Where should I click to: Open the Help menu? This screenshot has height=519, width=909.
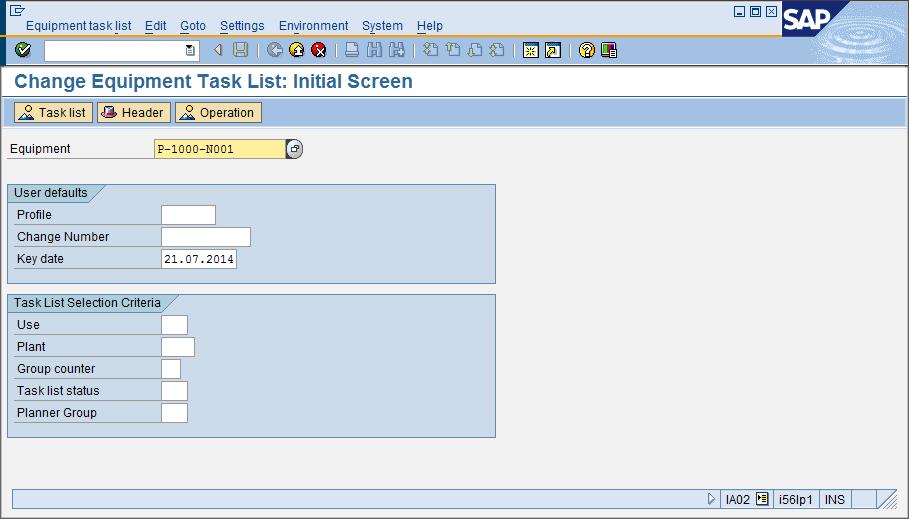(430, 26)
